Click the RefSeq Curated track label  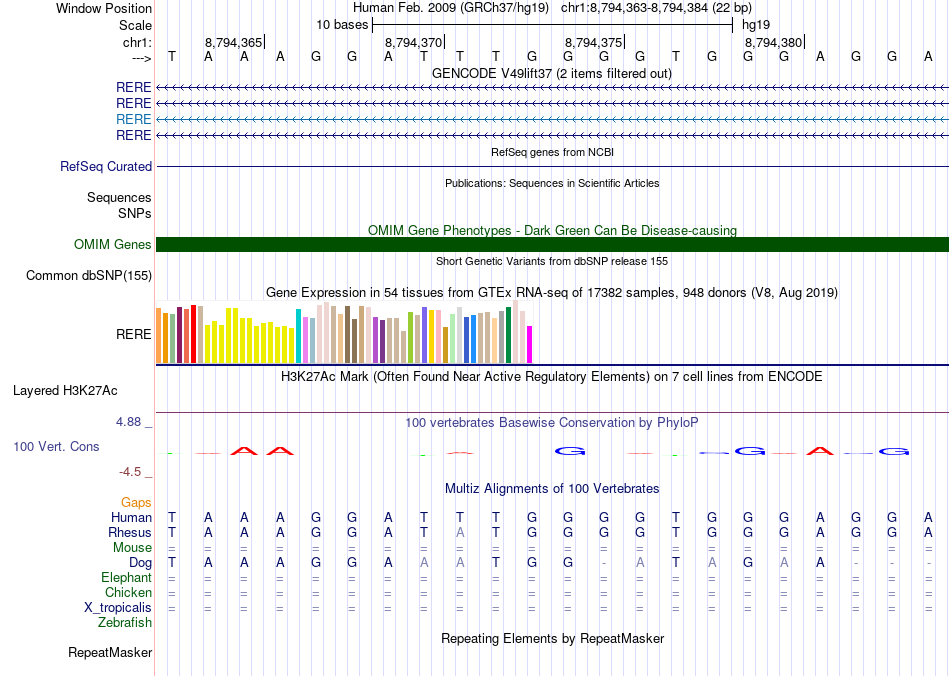click(x=106, y=167)
